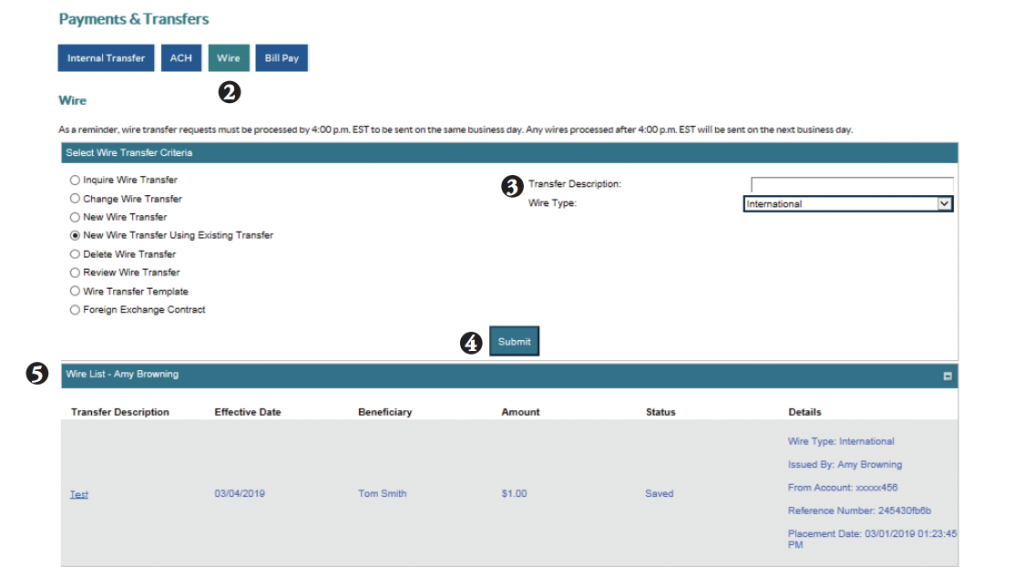Choose the Review Wire Transfer option

74,273
